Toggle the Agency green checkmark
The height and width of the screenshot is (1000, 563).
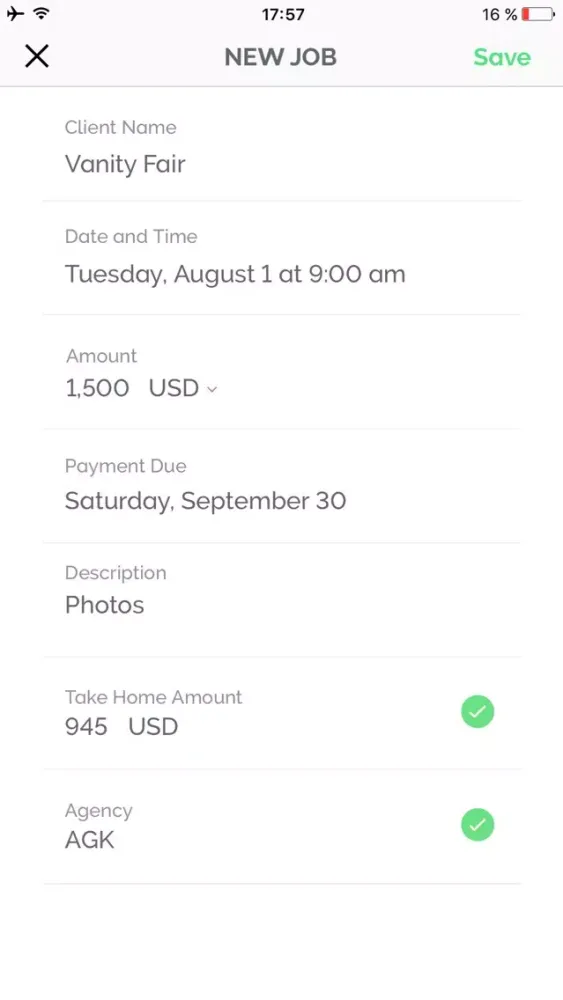[478, 825]
